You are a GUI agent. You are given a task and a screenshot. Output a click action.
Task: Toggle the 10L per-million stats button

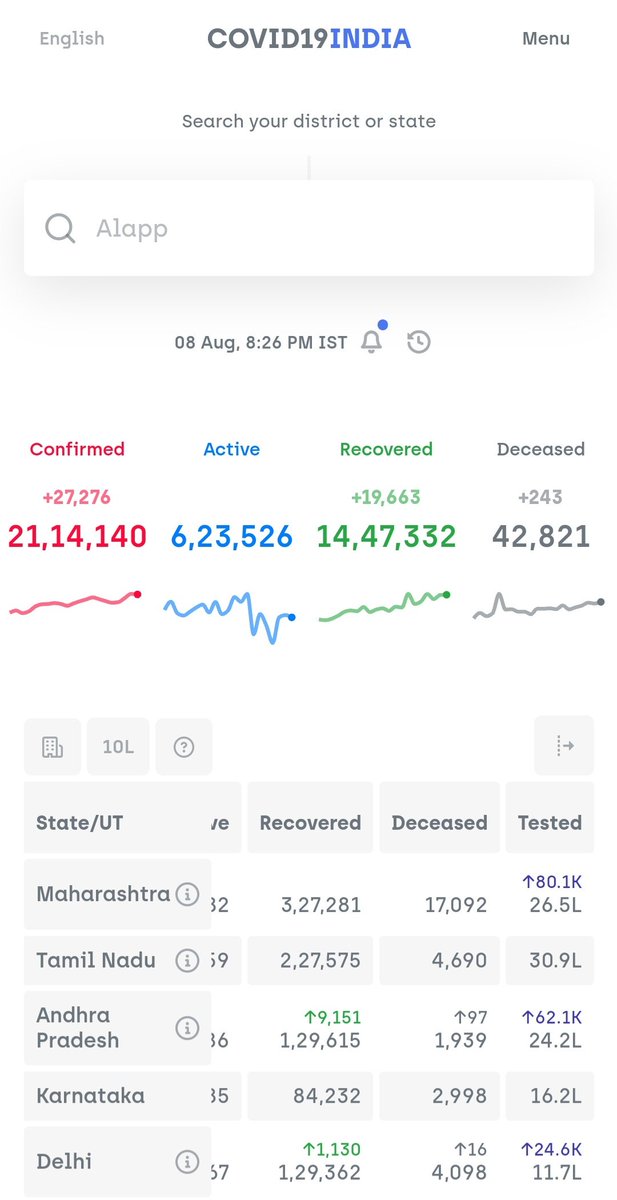point(118,747)
